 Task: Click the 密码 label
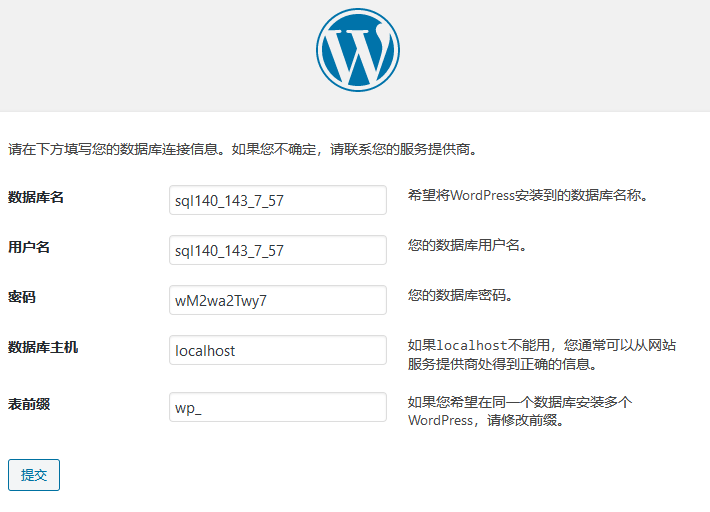click(x=22, y=297)
